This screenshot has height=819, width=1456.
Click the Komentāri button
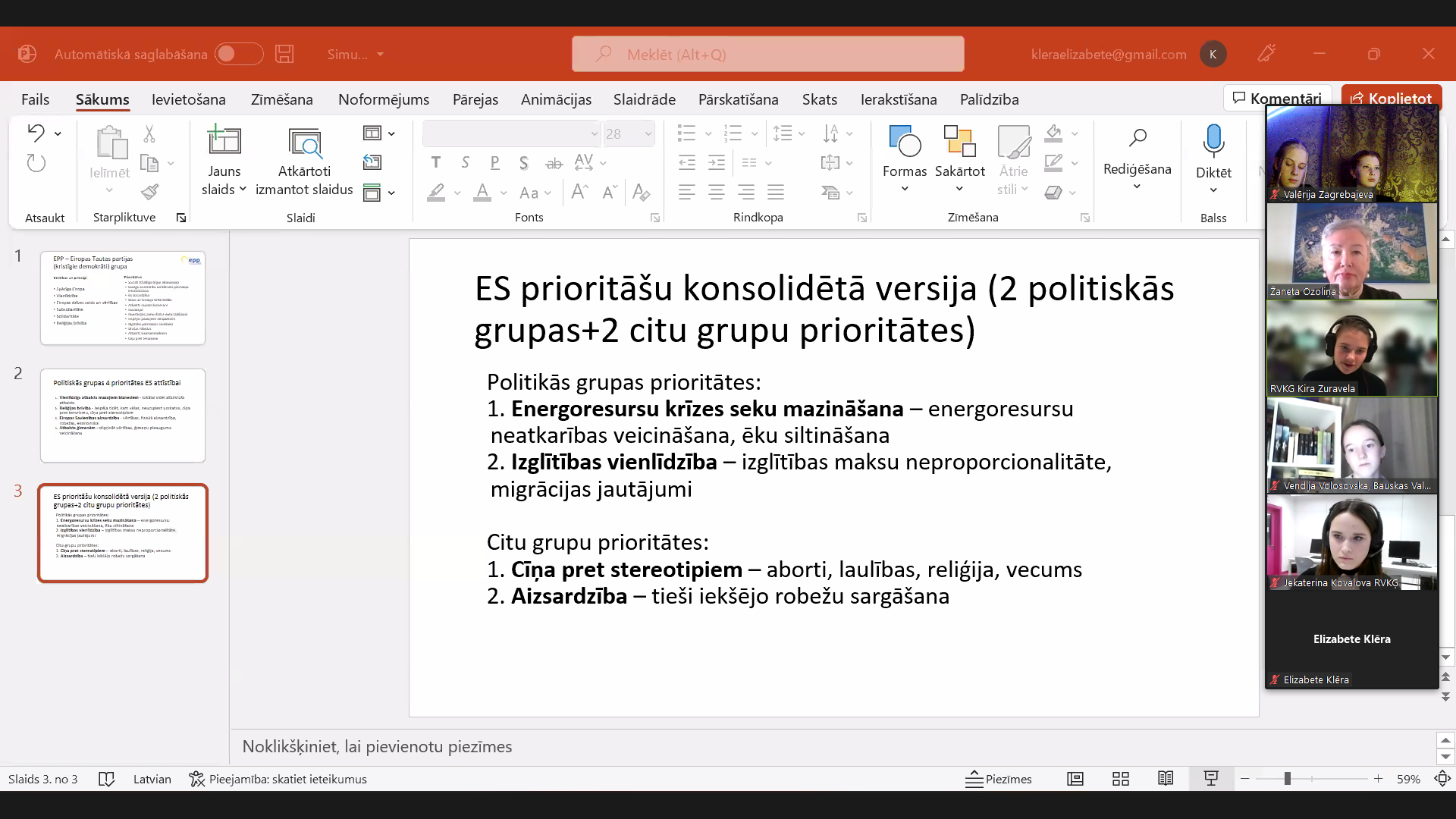pyautogui.click(x=1277, y=98)
